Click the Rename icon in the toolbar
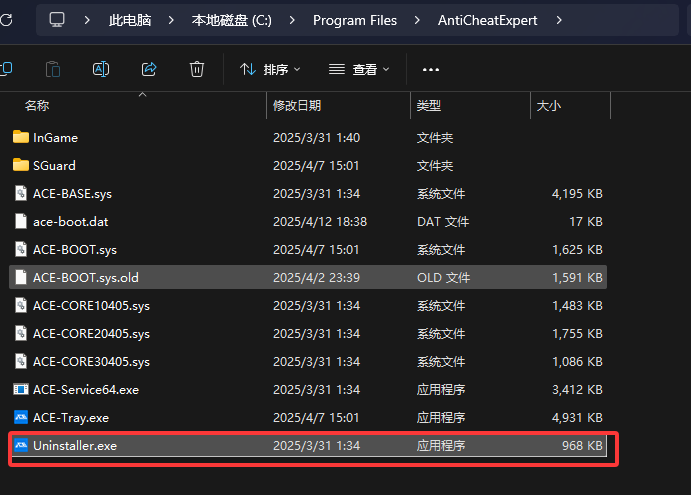This screenshot has height=495, width=691. coord(101,69)
